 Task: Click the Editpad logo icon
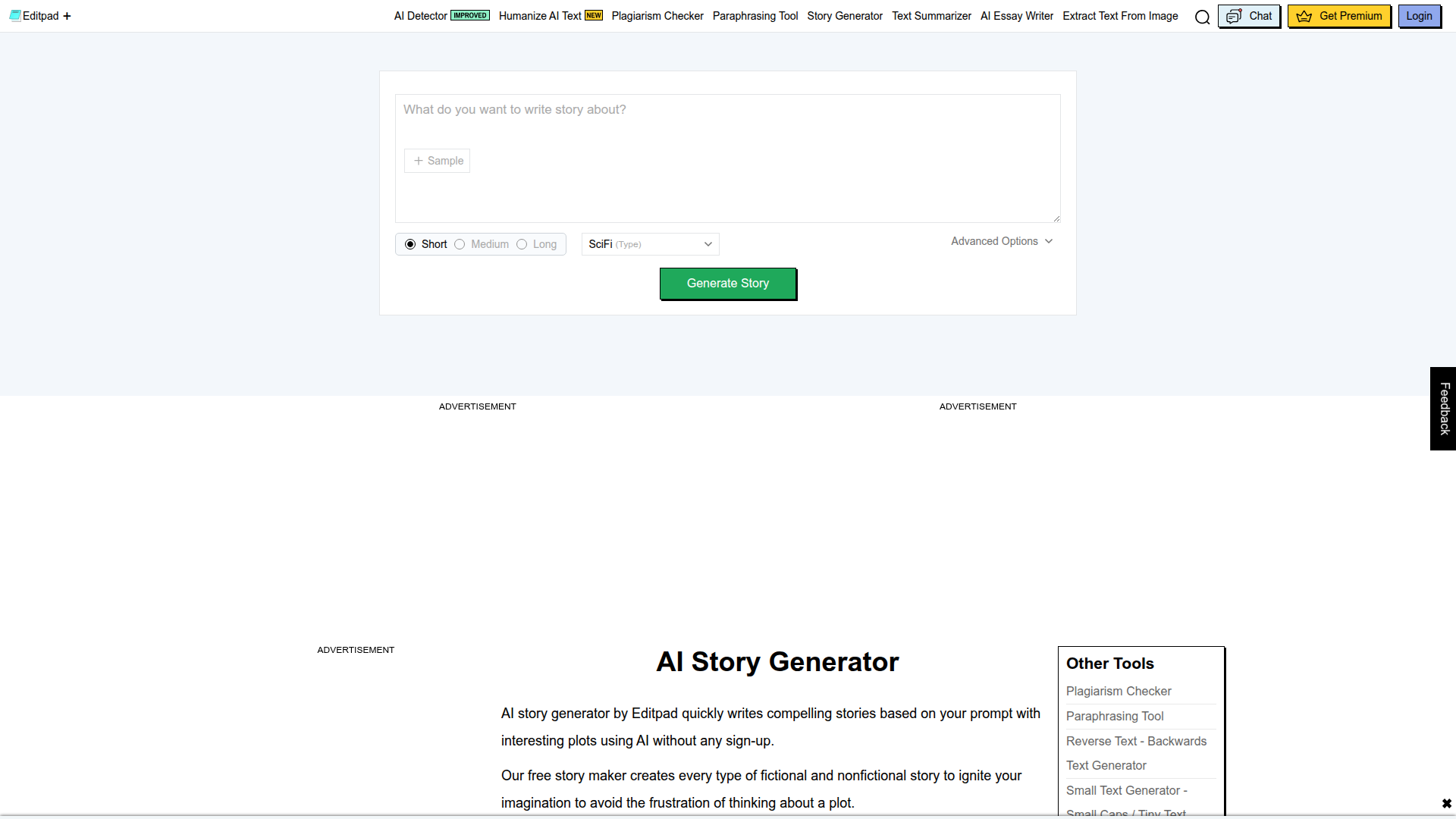15,15
